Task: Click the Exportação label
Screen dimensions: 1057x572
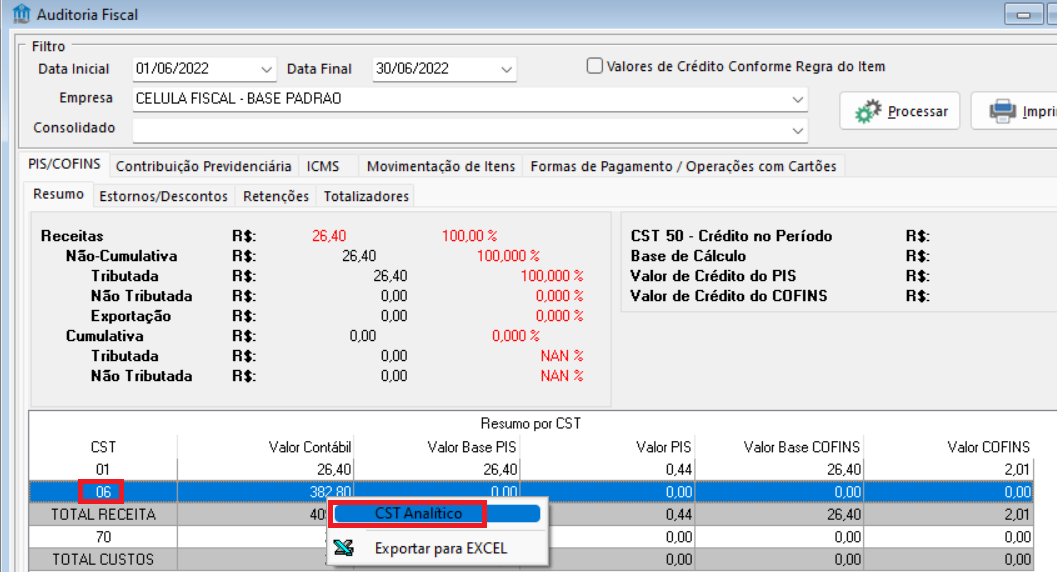Action: pyautogui.click(x=131, y=316)
